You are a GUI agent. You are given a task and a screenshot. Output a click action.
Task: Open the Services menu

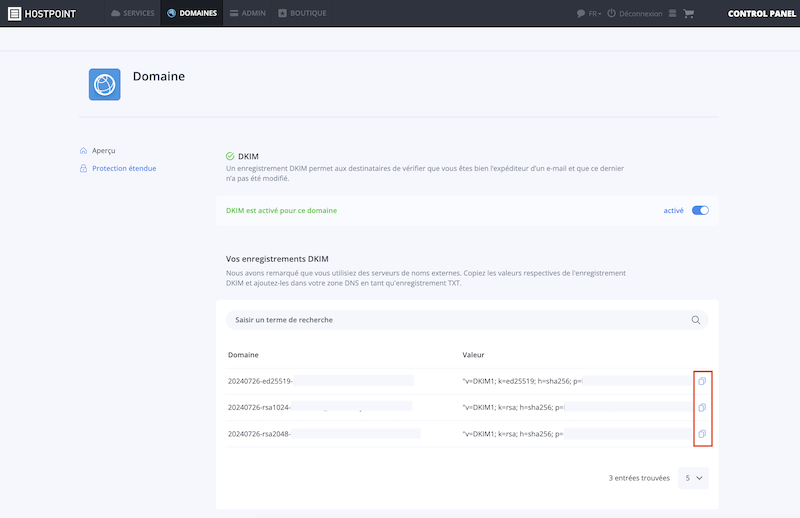pos(133,13)
